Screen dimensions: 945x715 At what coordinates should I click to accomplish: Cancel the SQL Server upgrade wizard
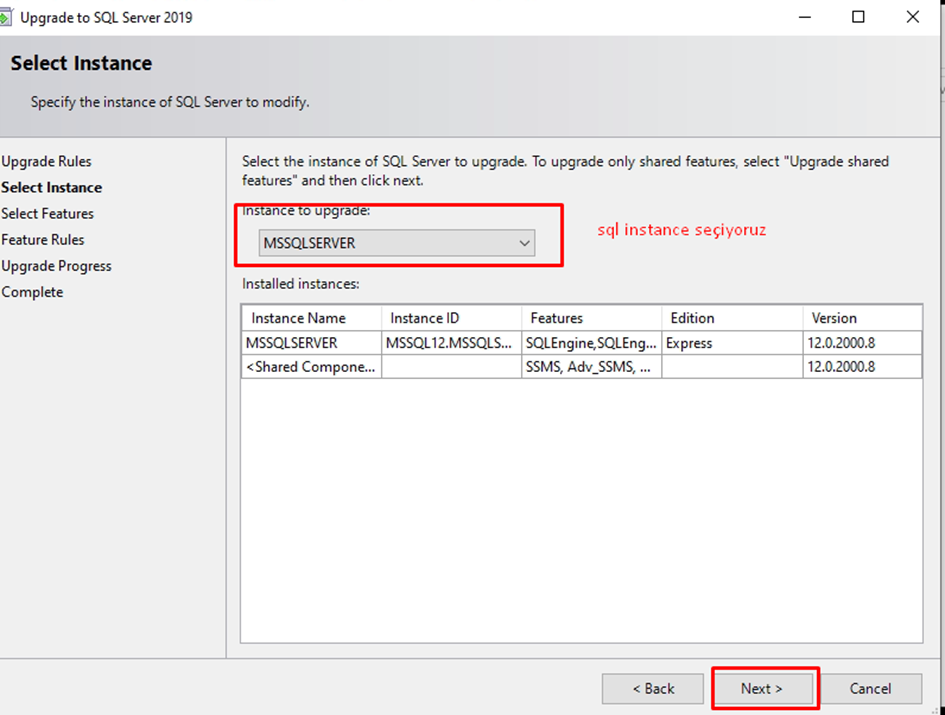click(870, 688)
